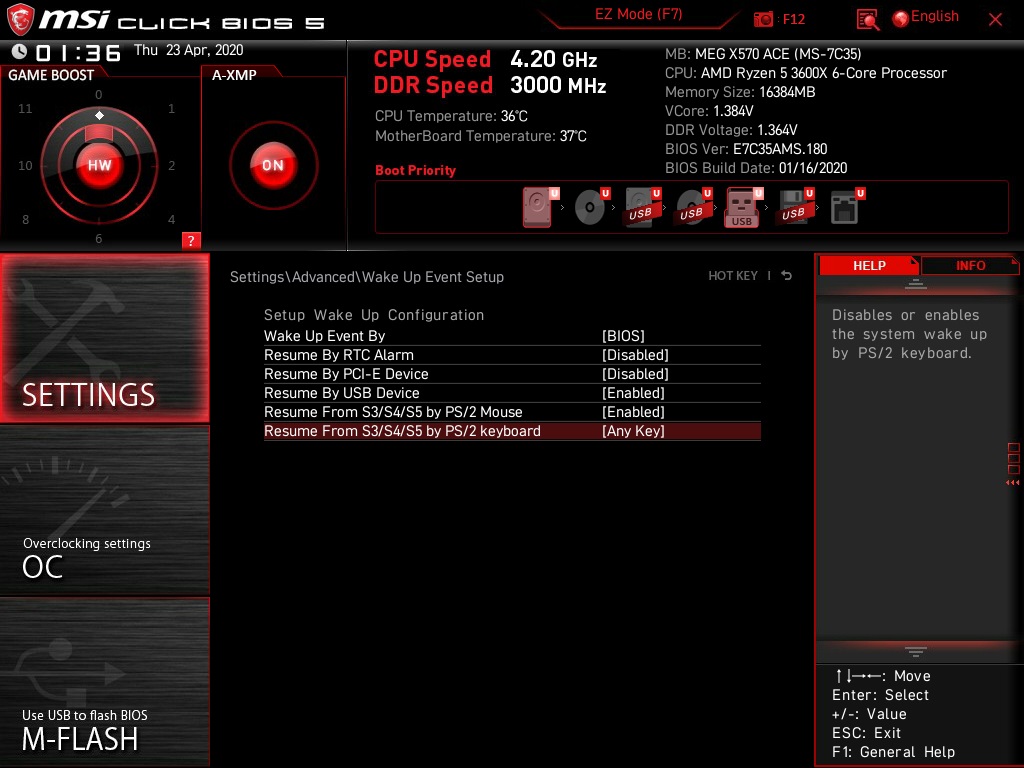Click the CPU AMD Ryzen 5 3600X line

806,73
